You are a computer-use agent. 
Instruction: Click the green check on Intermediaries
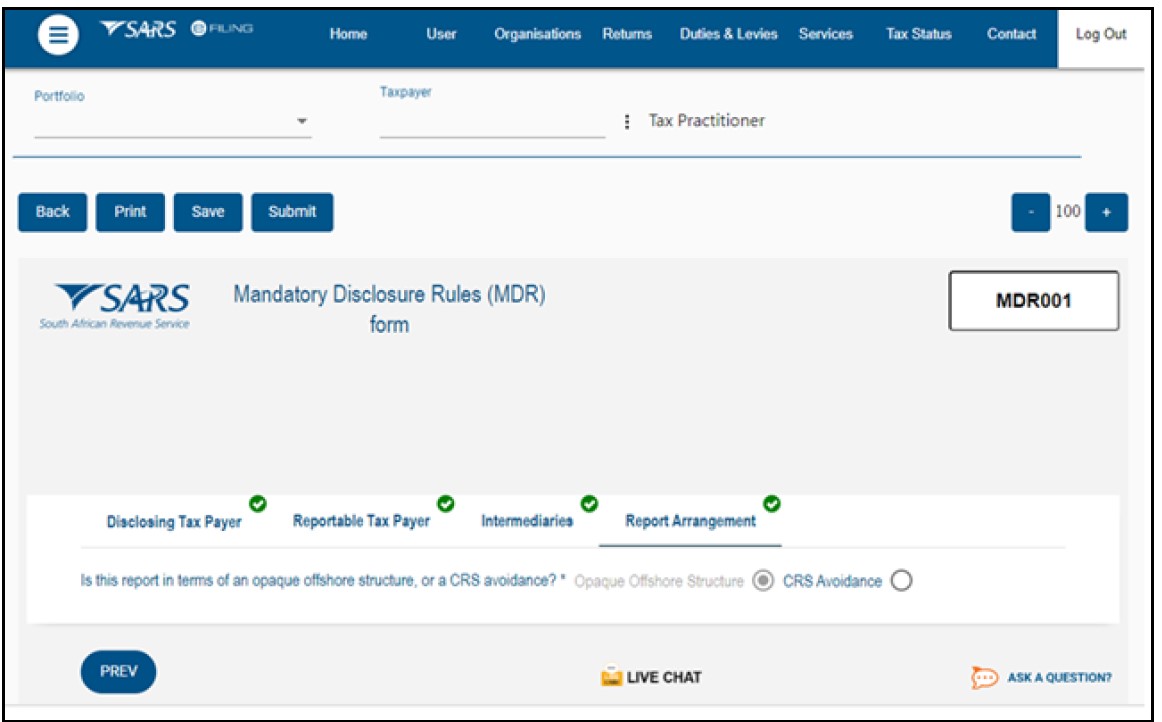[589, 504]
